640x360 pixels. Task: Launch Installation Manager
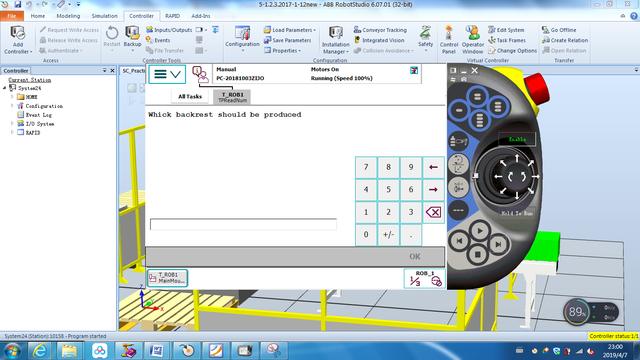(x=336, y=40)
